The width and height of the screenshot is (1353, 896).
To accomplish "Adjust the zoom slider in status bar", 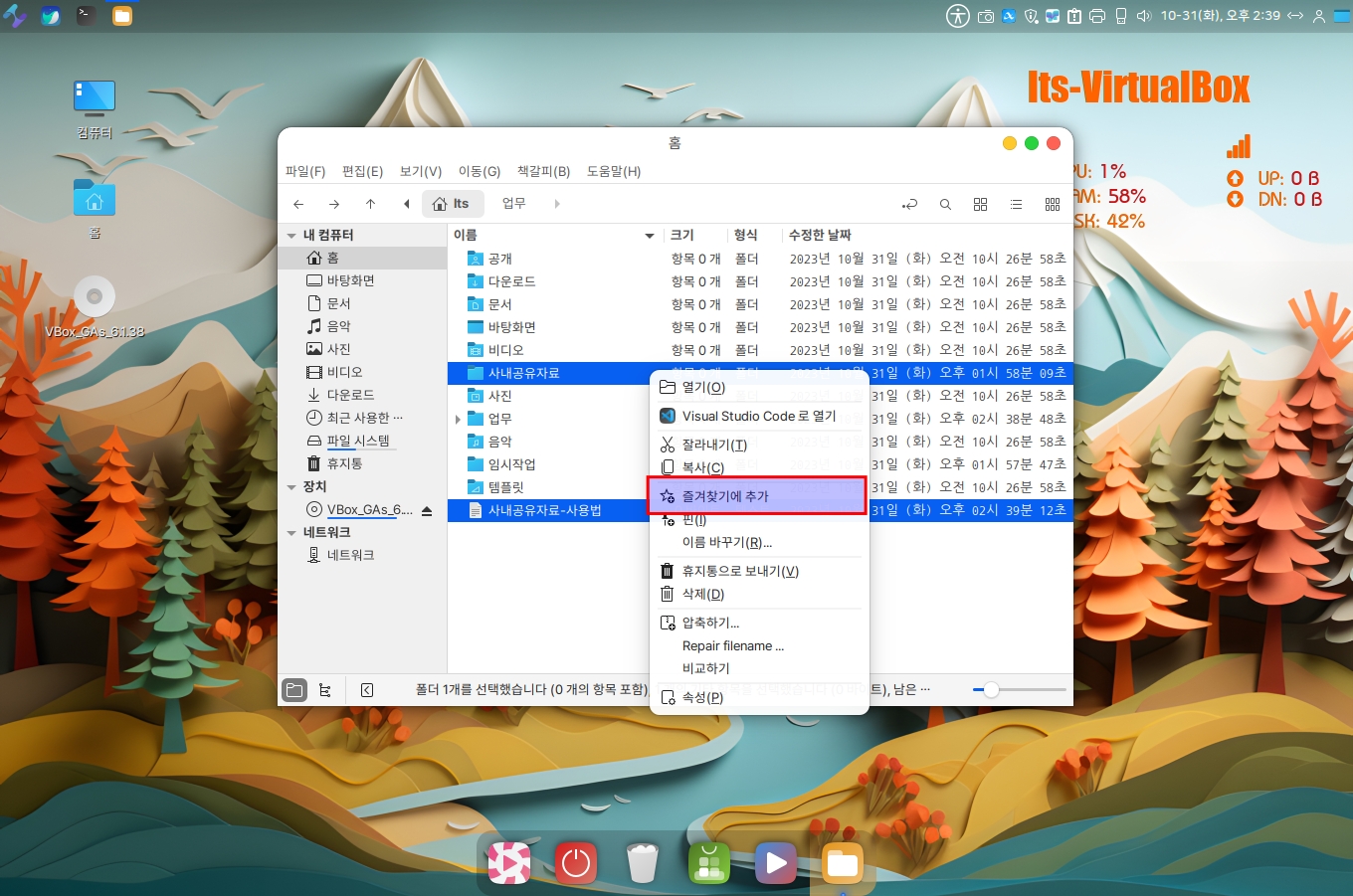I will 991,690.
